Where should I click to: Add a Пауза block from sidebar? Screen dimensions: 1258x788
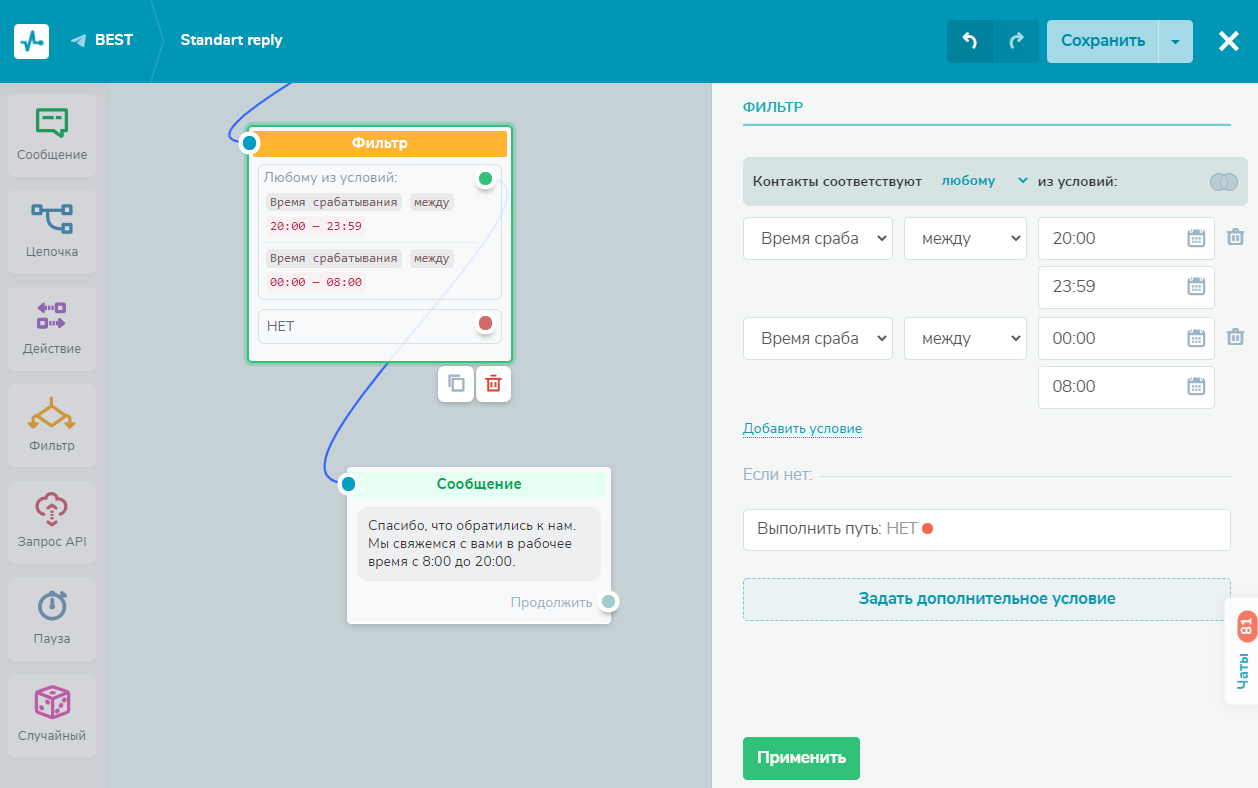tap(52, 618)
